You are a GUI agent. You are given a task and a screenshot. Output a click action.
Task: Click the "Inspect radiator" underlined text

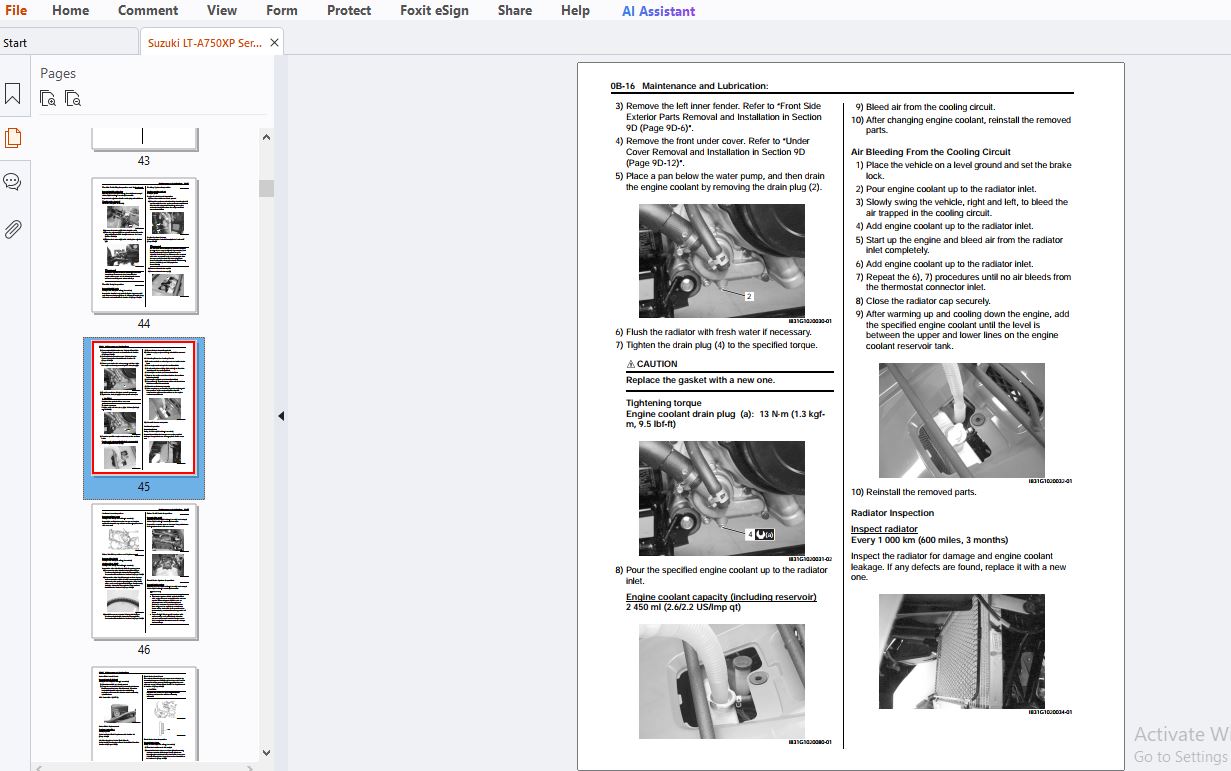click(x=884, y=529)
